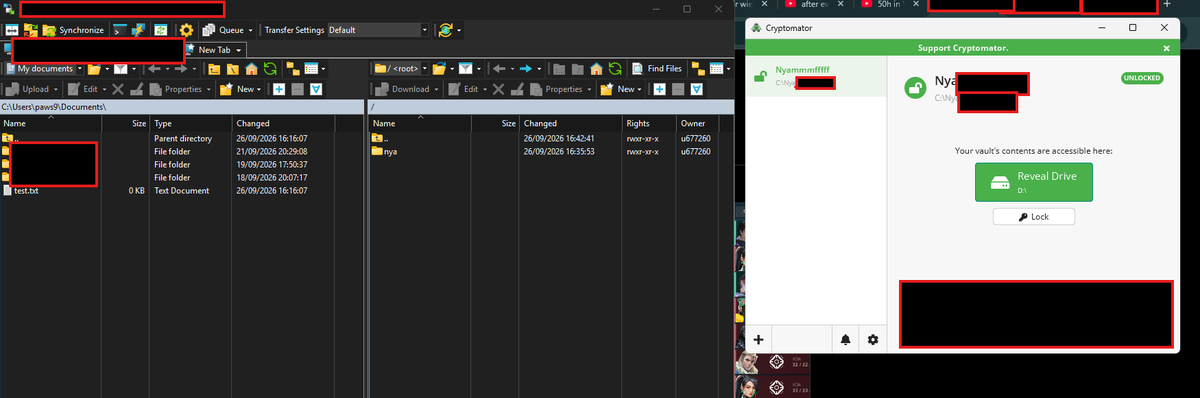Add a vault with Cryptomator plus icon

pos(758,340)
